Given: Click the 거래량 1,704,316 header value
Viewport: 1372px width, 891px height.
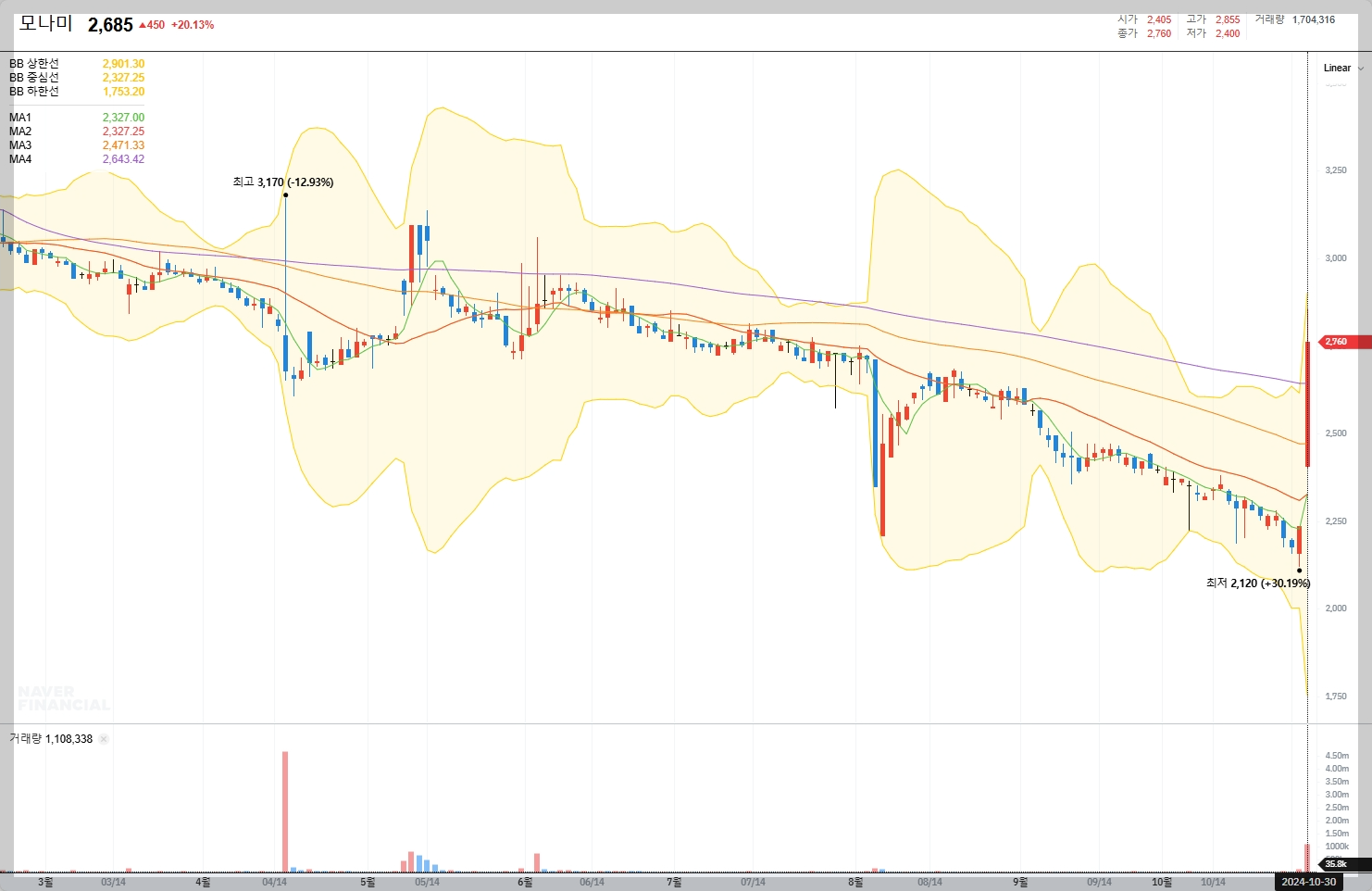Looking at the screenshot, I should pyautogui.click(x=1294, y=19).
